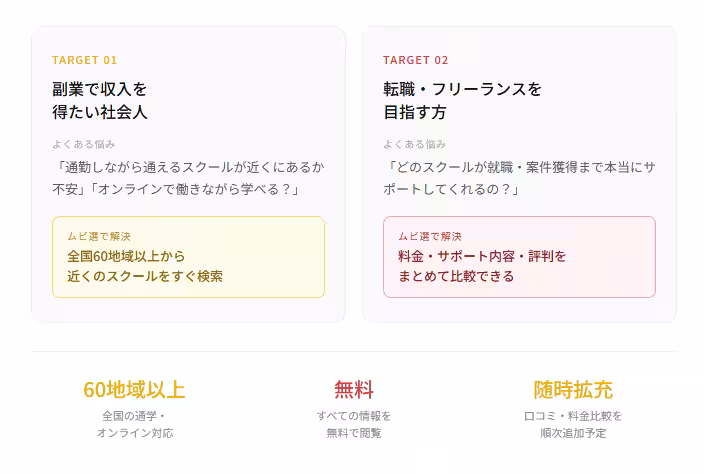Click the red 無料 statistic

tap(354, 389)
